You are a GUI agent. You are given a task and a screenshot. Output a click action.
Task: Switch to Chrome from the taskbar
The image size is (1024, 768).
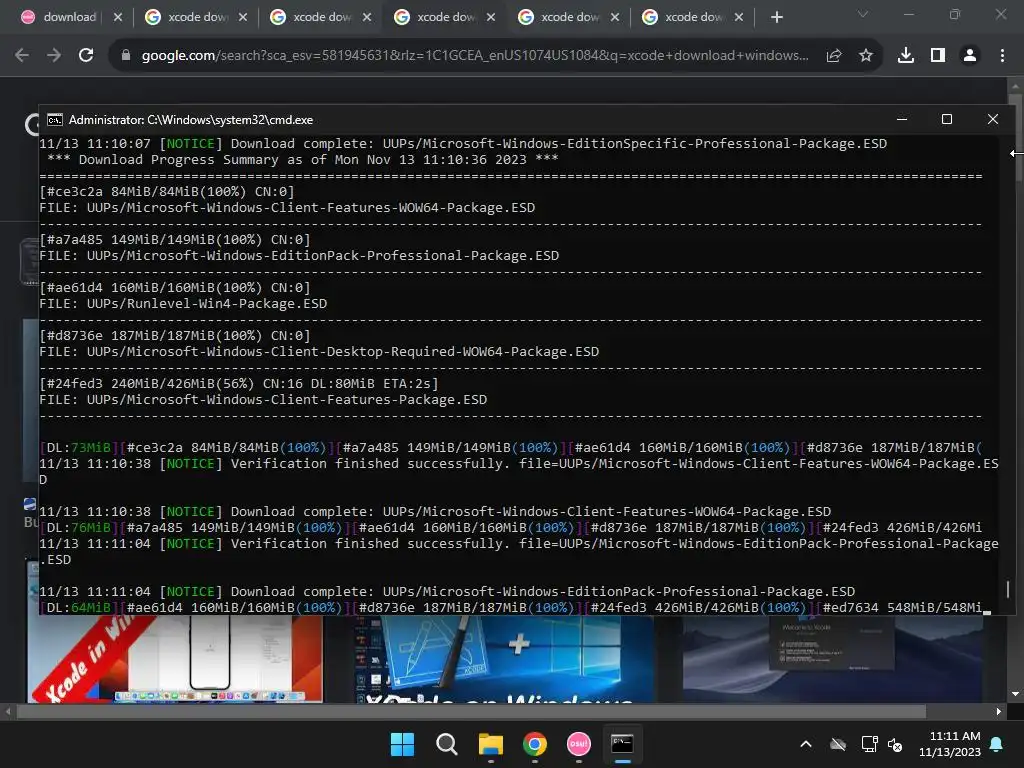535,744
